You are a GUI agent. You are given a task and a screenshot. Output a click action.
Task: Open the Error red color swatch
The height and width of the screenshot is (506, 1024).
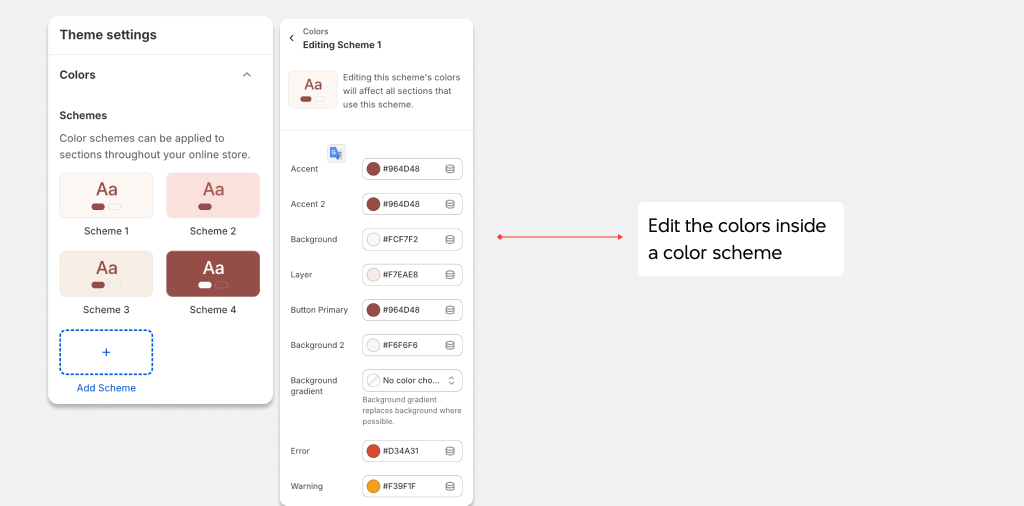click(x=374, y=451)
